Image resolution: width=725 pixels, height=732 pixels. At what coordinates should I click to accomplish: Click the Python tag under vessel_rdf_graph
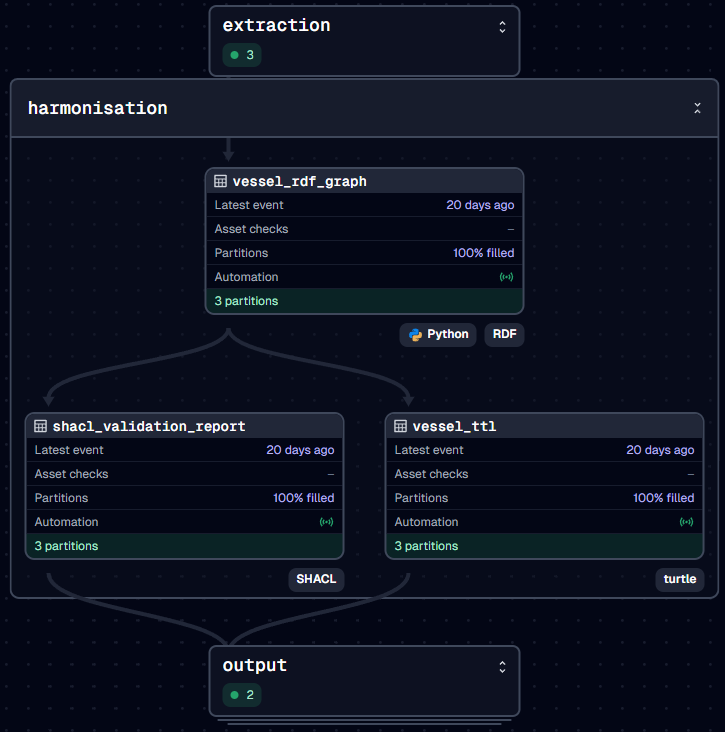(438, 334)
